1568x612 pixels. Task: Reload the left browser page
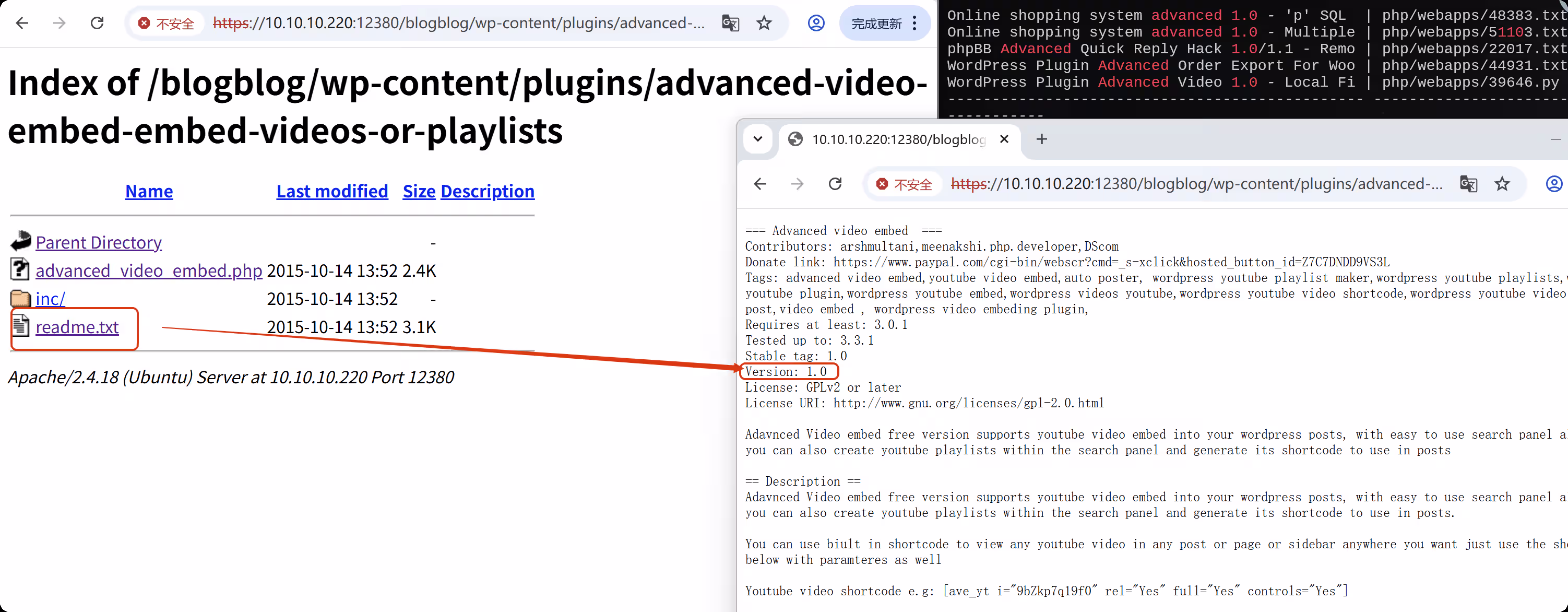(x=97, y=23)
